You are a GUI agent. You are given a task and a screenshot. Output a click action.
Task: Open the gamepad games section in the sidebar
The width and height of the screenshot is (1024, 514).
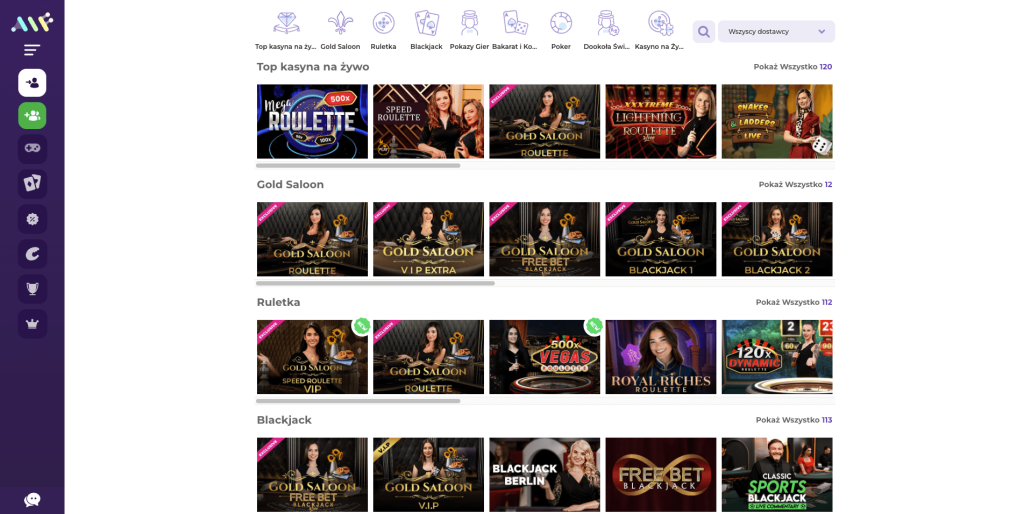(32, 149)
